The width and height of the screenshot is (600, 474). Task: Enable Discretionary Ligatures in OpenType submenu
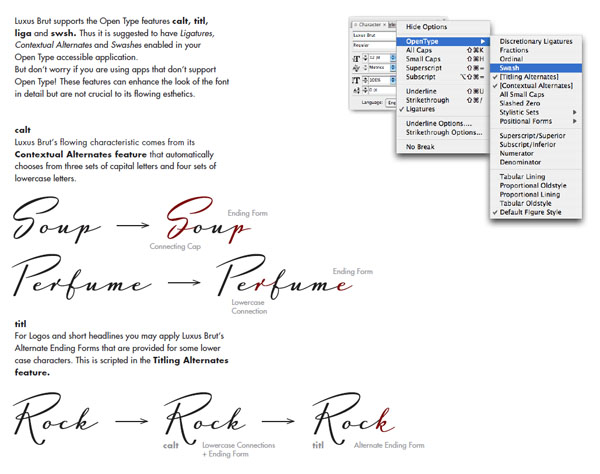tap(536, 41)
